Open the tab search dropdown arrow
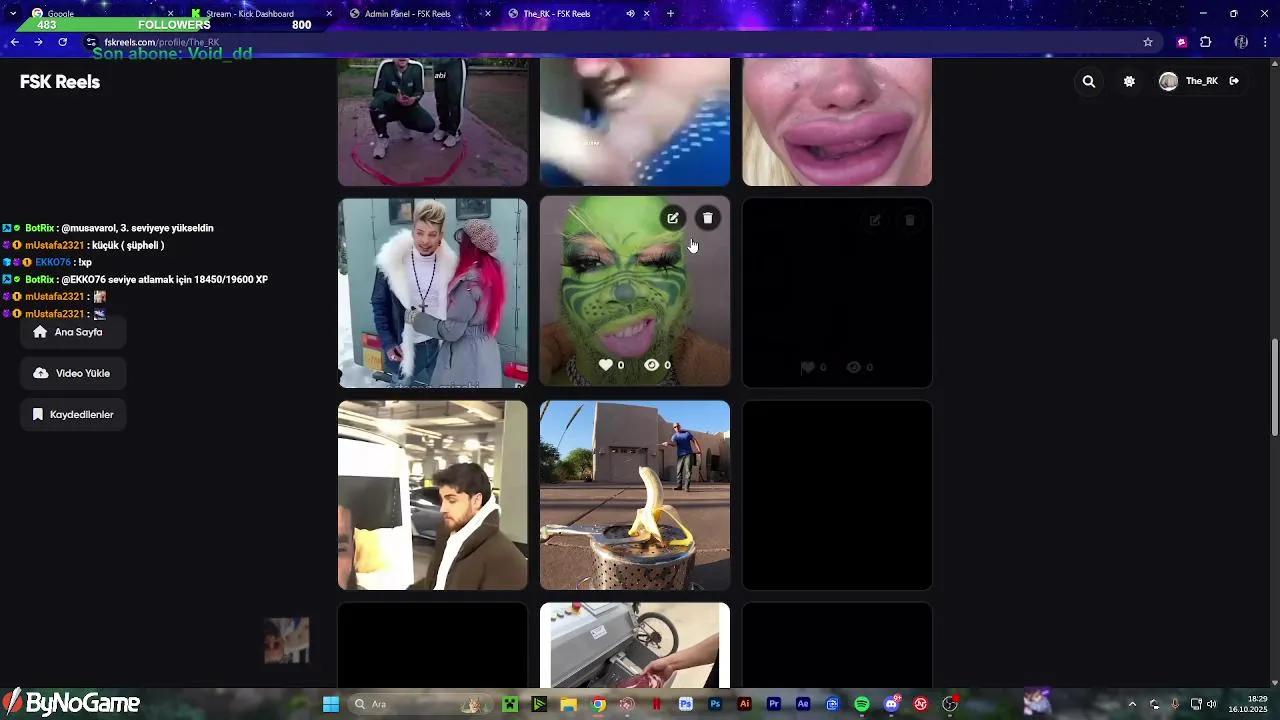 click(x=12, y=14)
